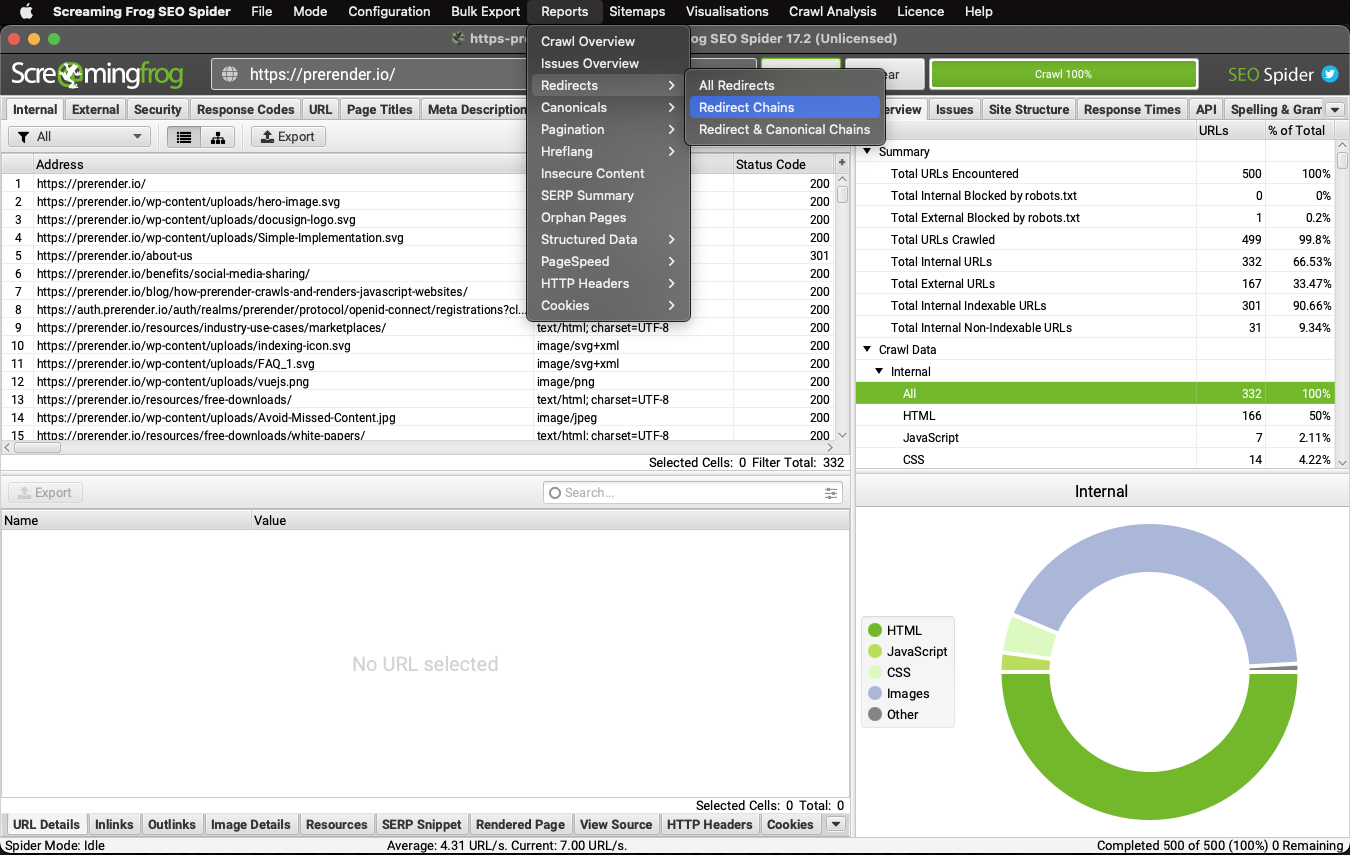
Task: Open the Visualisations menu
Action: tap(727, 12)
